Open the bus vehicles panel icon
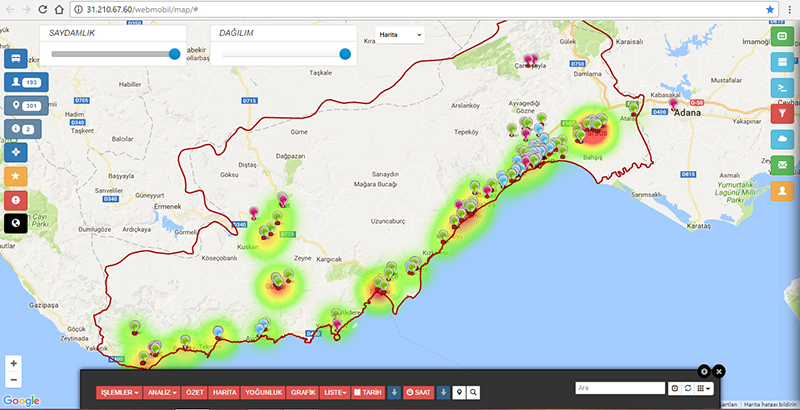 coord(16,59)
